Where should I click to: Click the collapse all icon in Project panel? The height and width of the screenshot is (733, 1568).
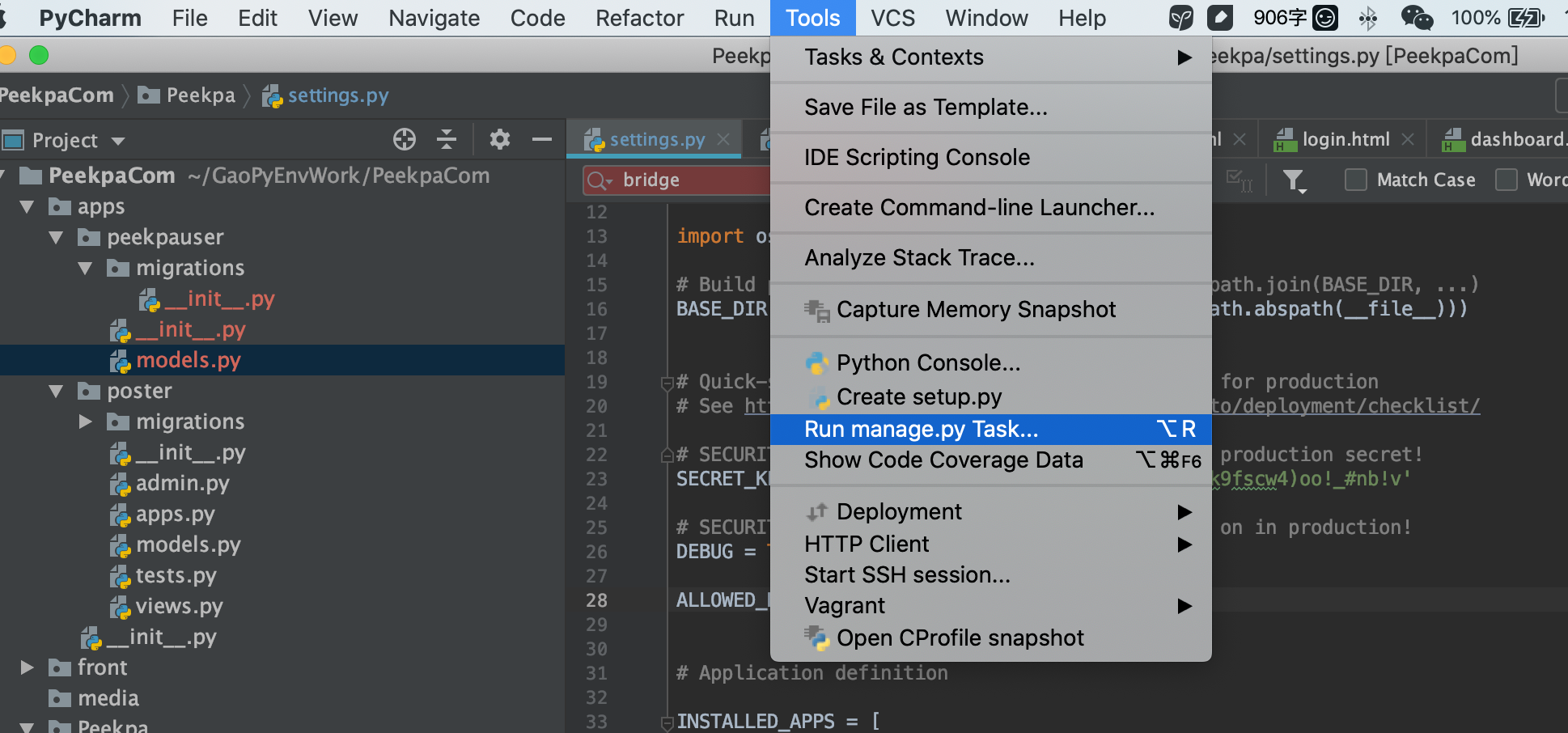[447, 140]
